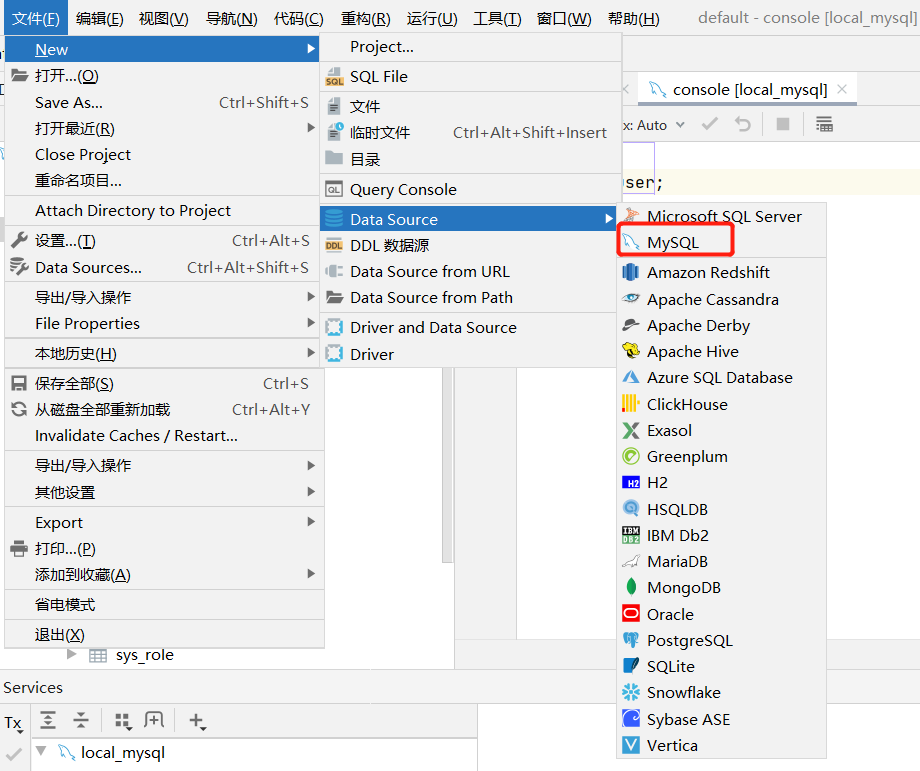Click the Snowflake icon
The image size is (920, 771).
(x=631, y=692)
